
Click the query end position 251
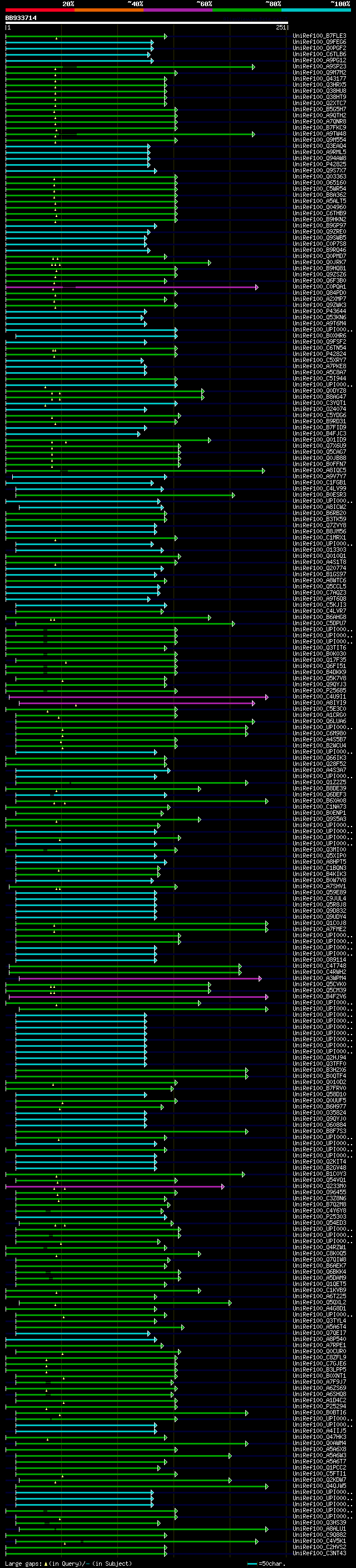[280, 28]
